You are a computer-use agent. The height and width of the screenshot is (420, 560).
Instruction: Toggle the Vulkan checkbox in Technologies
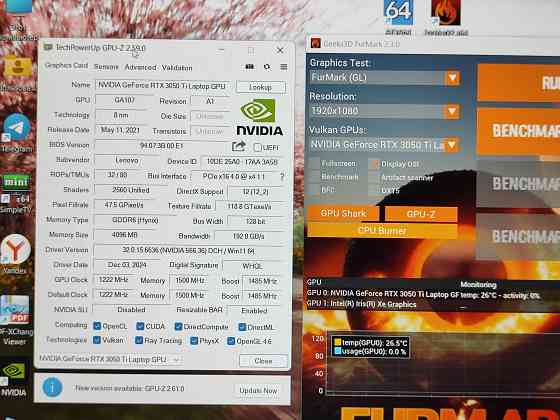[96, 340]
